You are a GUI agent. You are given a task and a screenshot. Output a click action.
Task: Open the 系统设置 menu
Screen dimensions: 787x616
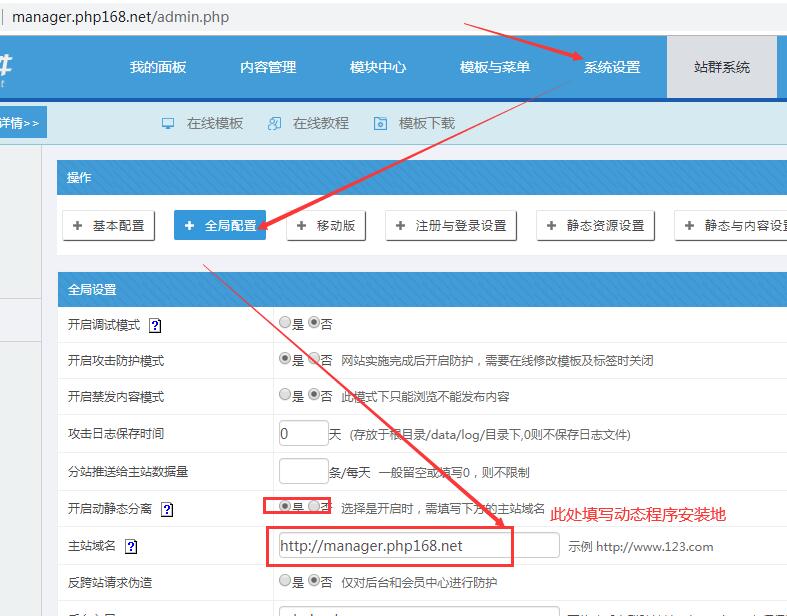[x=612, y=67]
